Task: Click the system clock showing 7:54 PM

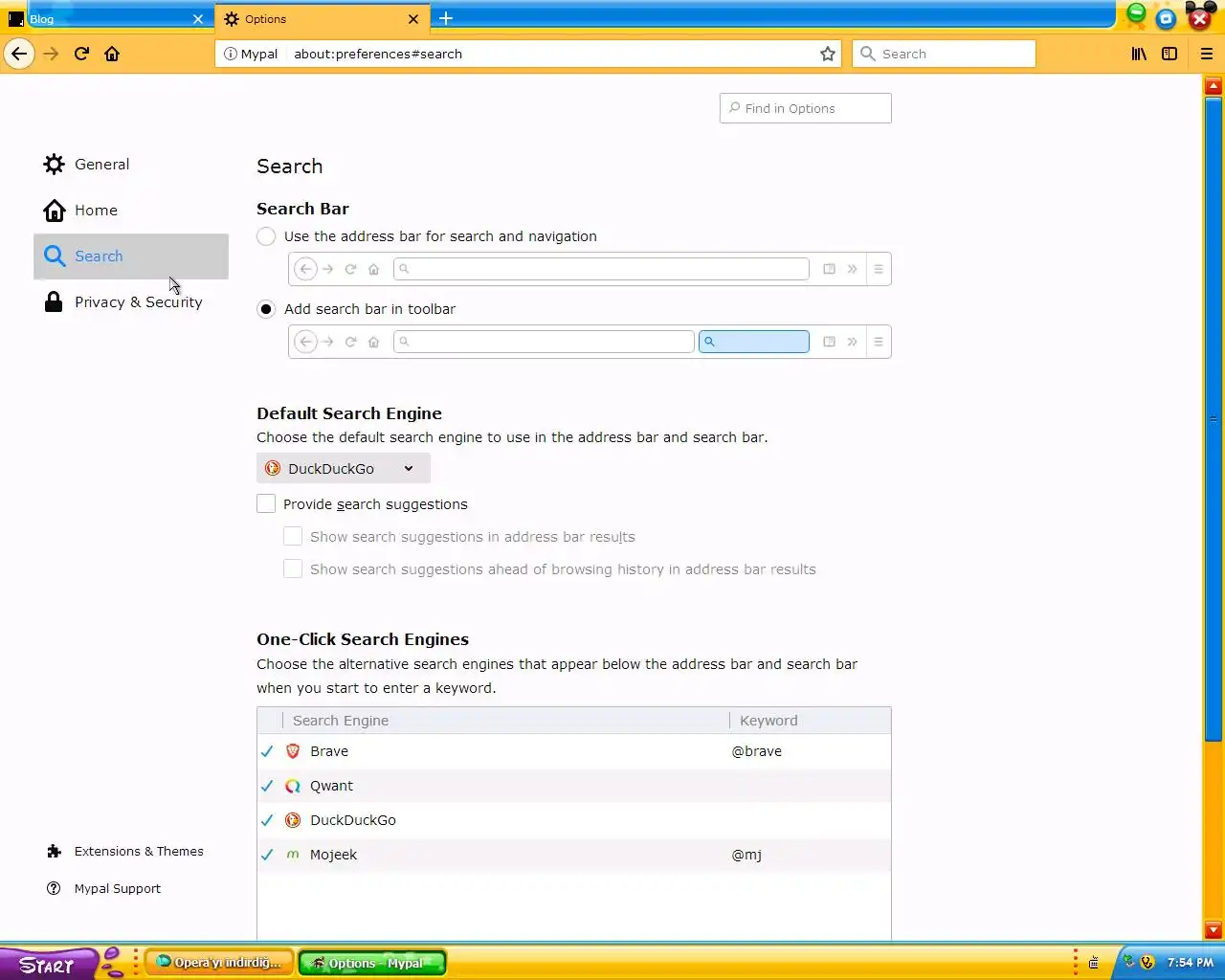Action: (1191, 963)
